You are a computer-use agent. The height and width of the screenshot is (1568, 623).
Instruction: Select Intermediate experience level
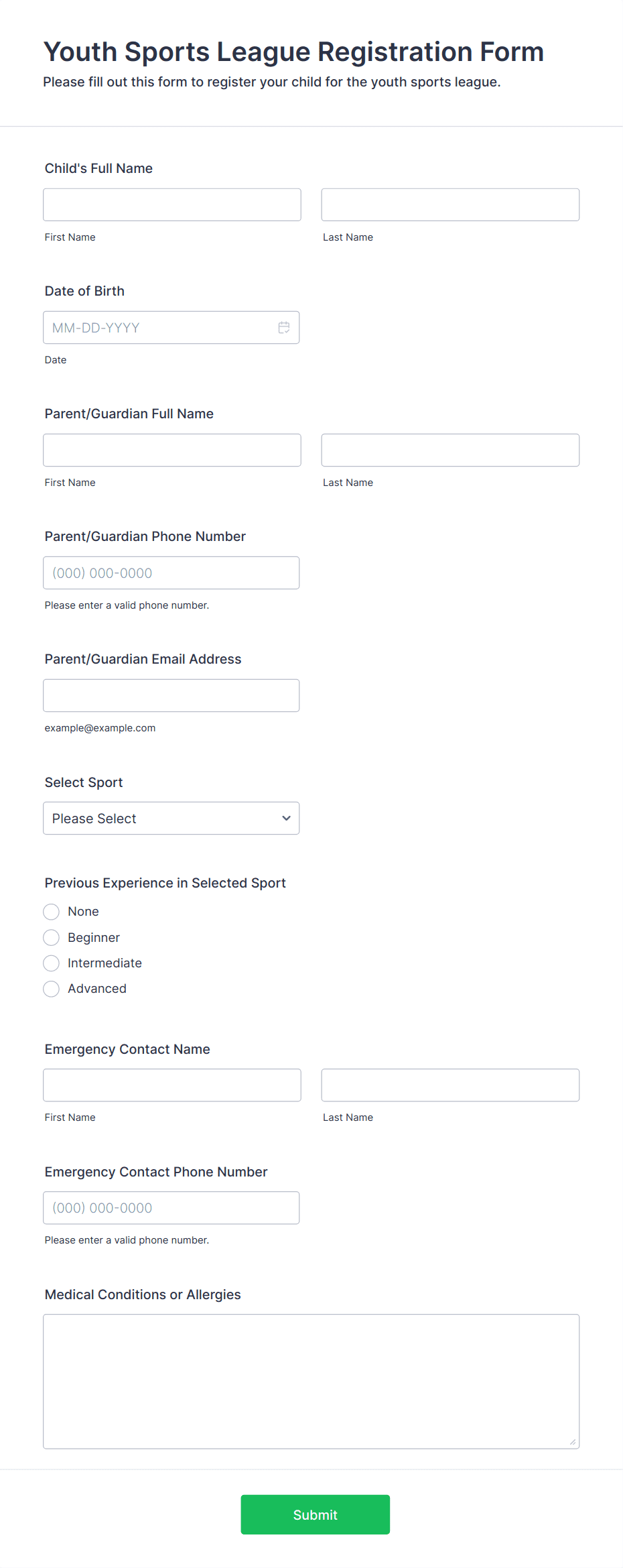tap(52, 963)
